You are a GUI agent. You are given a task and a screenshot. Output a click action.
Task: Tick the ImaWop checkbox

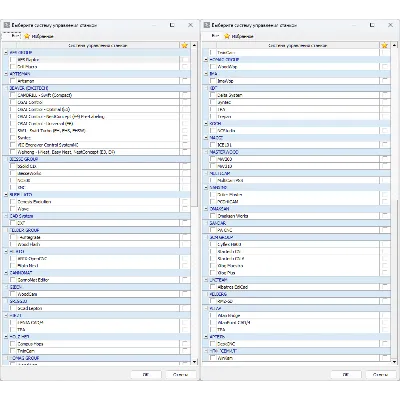pyautogui.click(x=213, y=81)
